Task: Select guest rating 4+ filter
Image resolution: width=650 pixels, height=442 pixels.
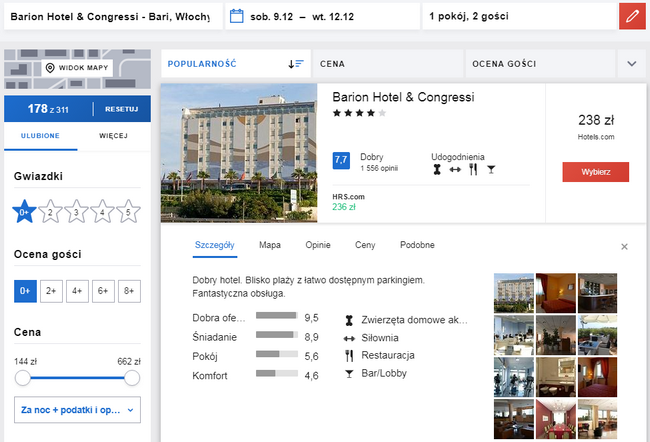Action: pyautogui.click(x=77, y=291)
